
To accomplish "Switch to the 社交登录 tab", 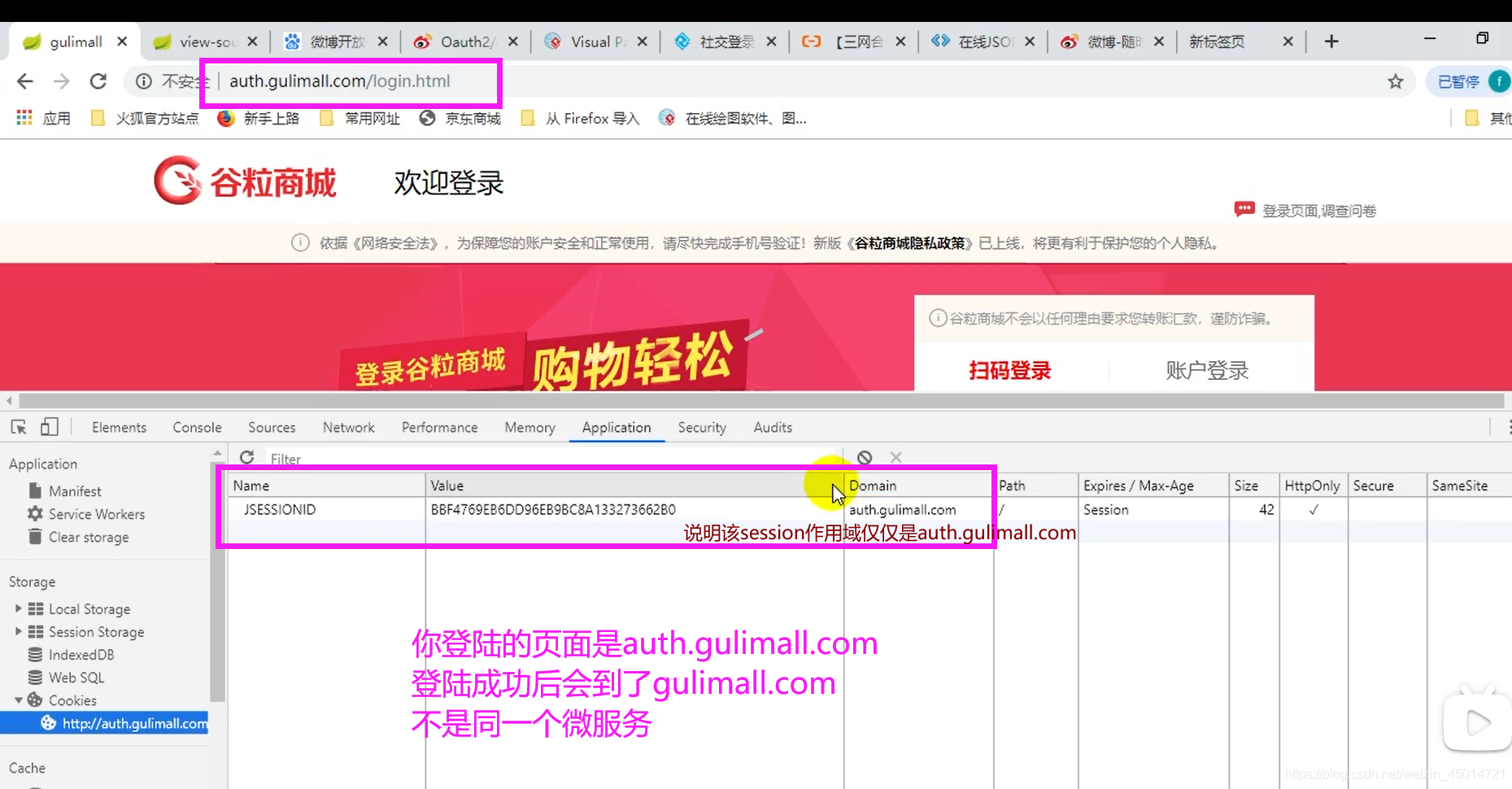I will (x=726, y=41).
